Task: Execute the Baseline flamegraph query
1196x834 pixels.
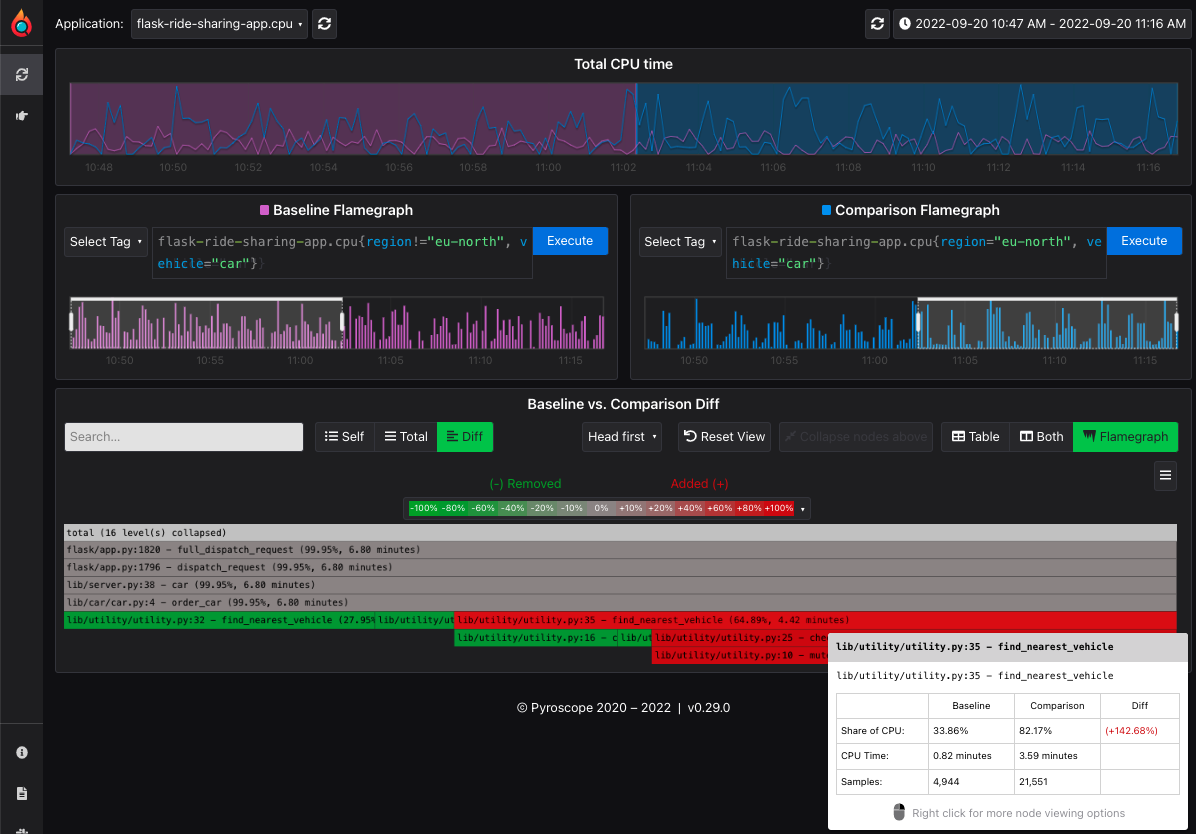Action: 570,241
